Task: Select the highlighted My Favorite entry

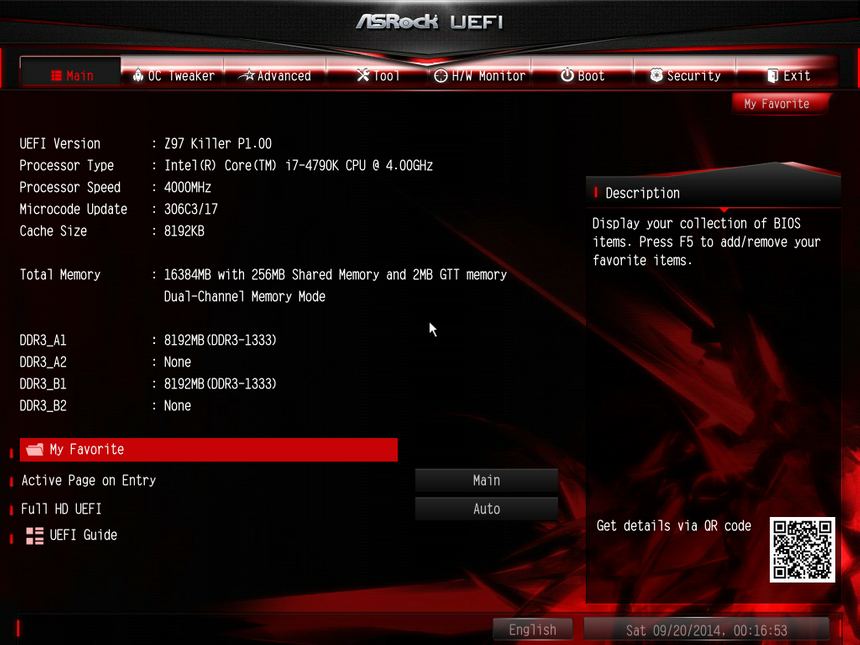Action: click(x=208, y=449)
